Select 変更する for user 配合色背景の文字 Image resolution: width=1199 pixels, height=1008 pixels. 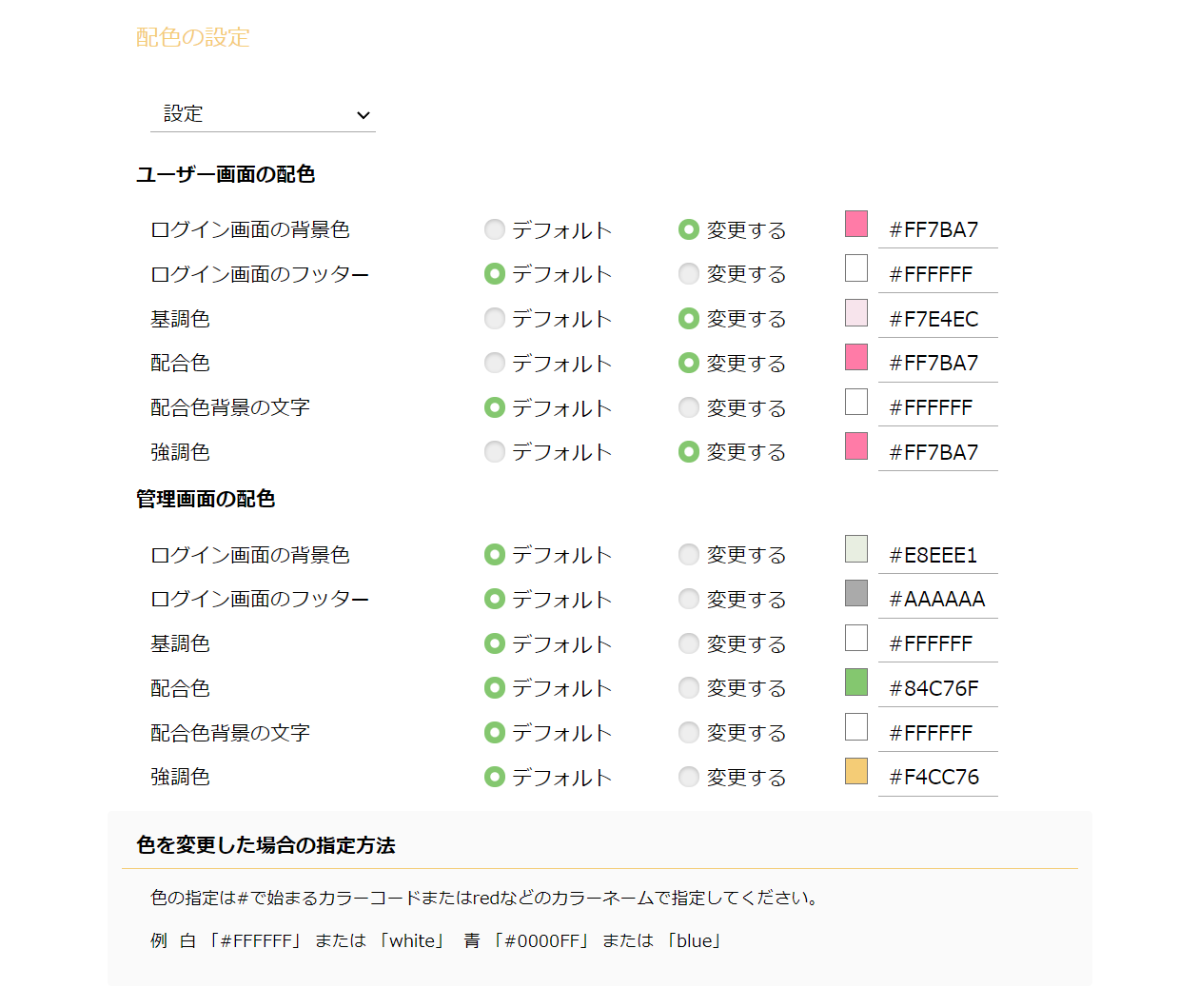click(x=689, y=407)
